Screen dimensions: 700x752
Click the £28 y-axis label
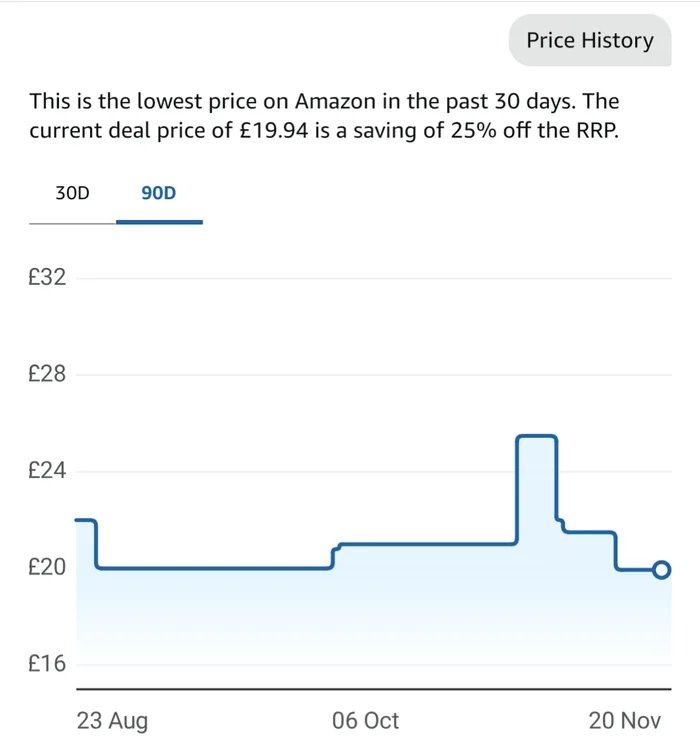point(48,374)
